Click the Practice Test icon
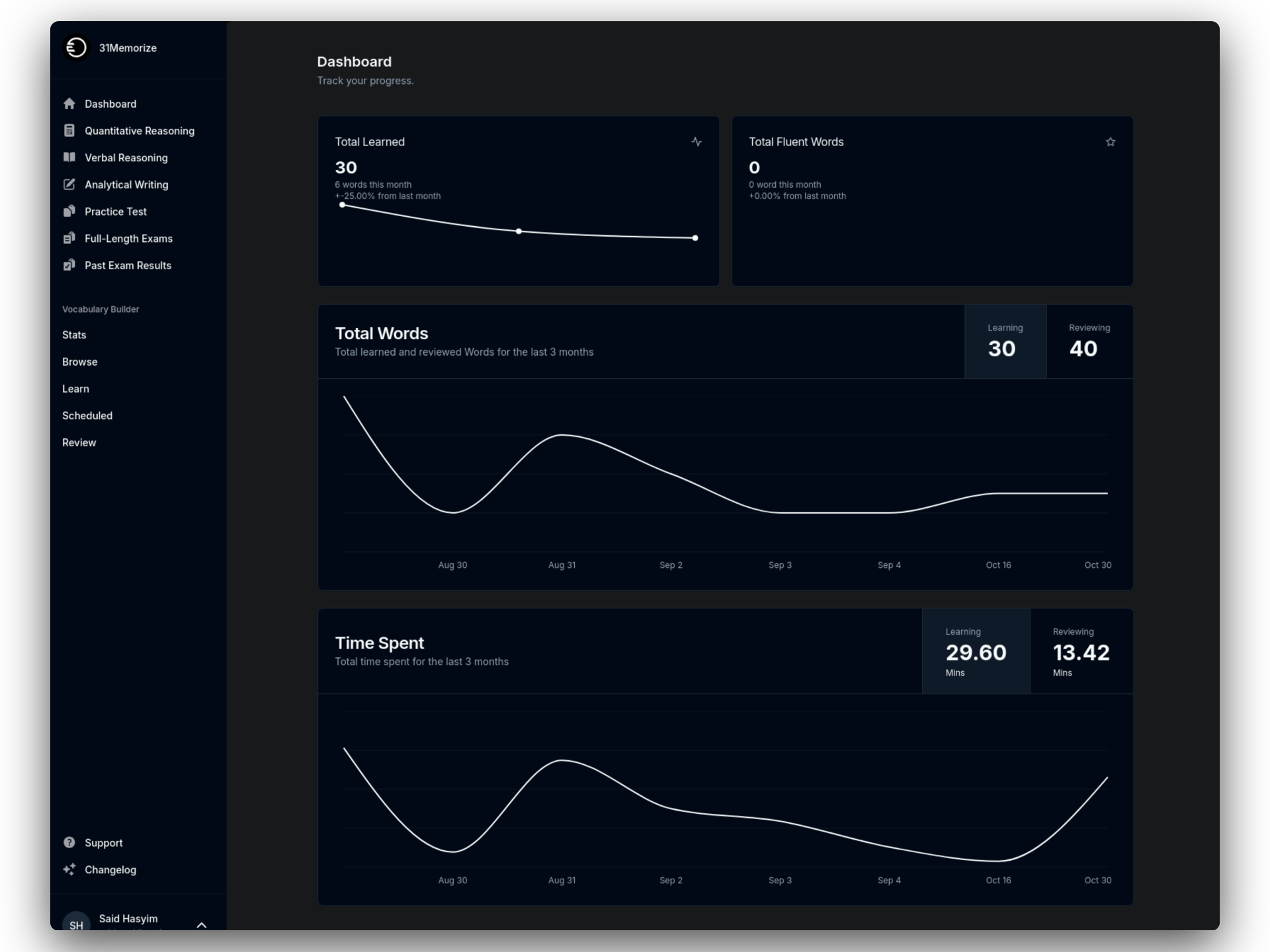Viewport: 1270px width, 952px height. point(69,212)
